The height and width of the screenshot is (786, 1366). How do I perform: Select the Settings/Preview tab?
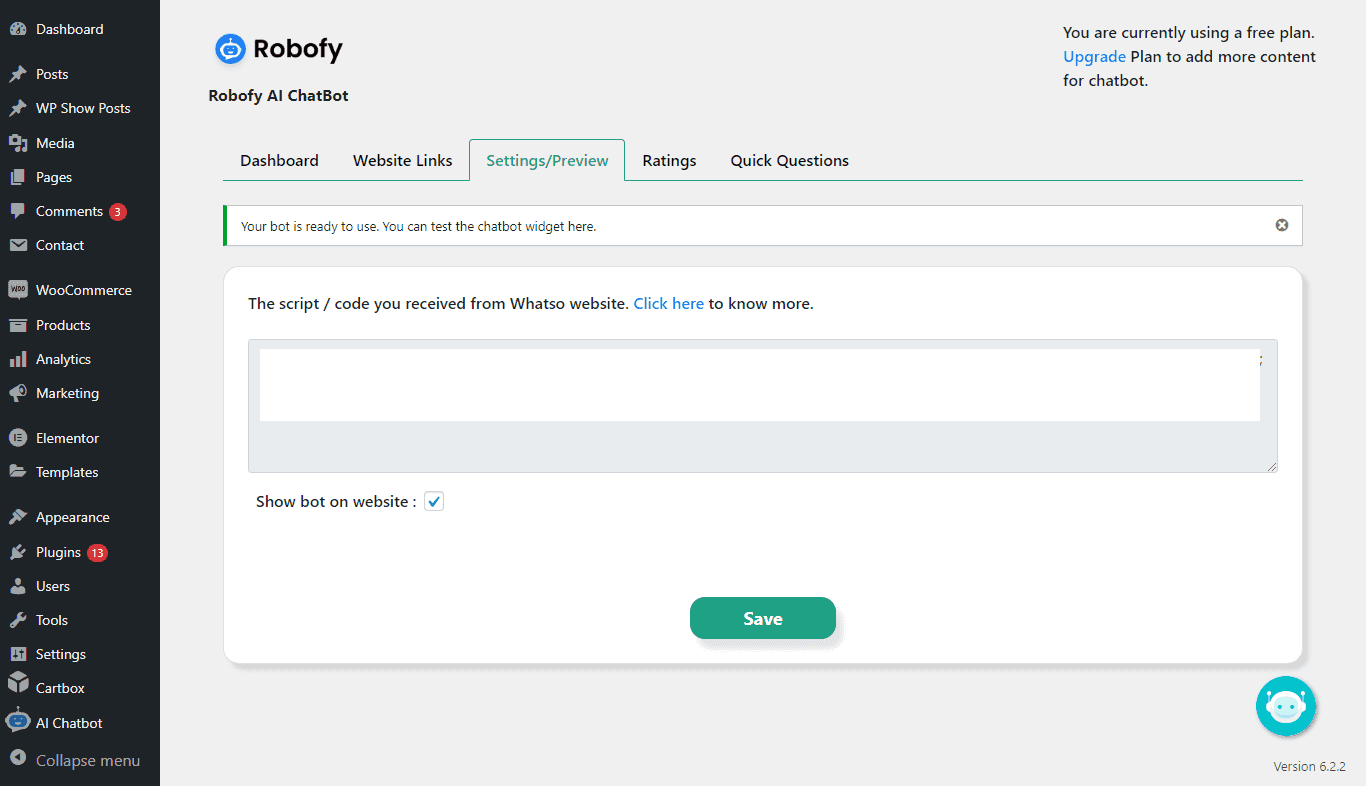click(x=547, y=160)
